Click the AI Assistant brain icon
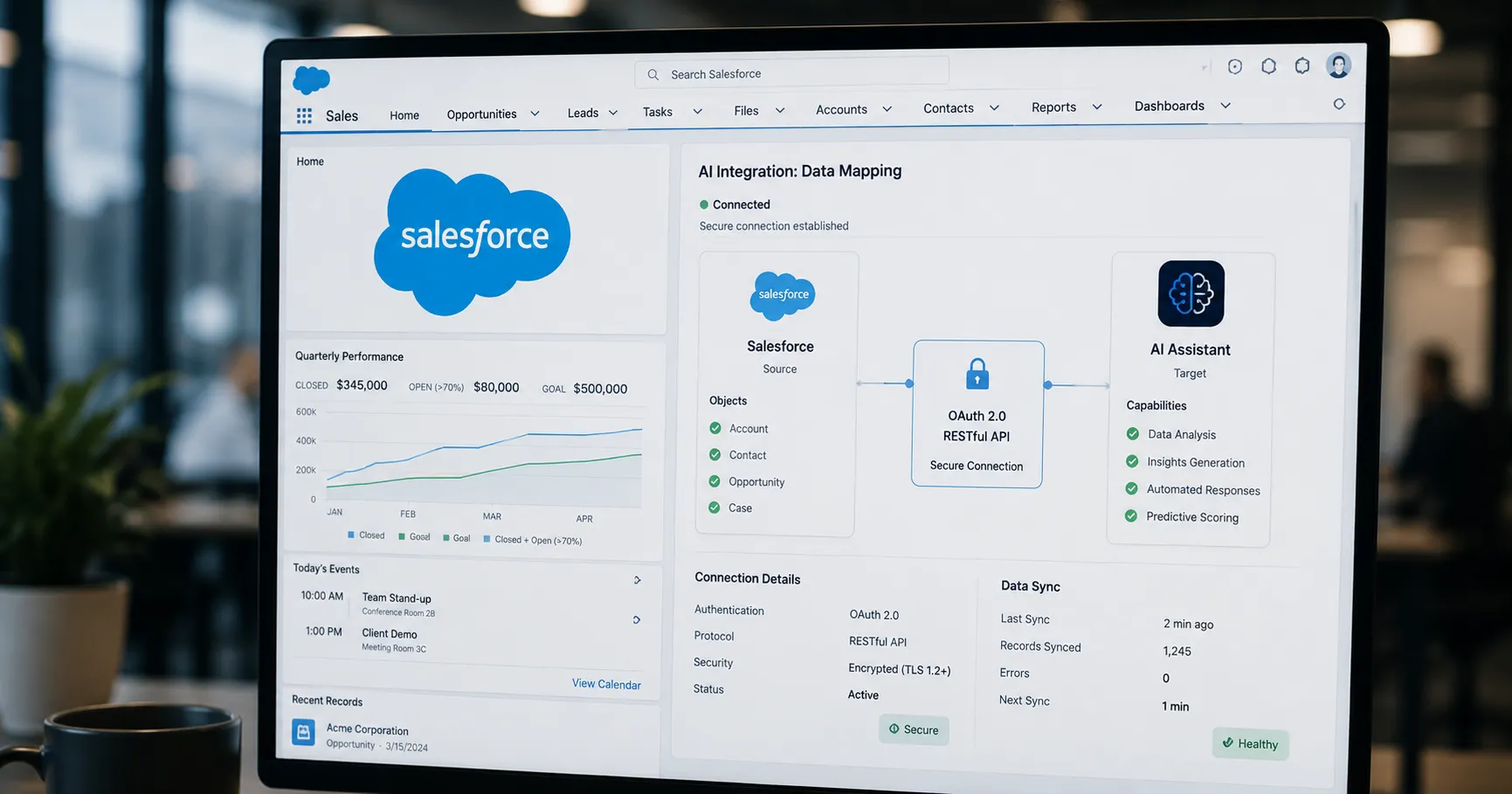This screenshot has width=1512, height=794. [1191, 293]
